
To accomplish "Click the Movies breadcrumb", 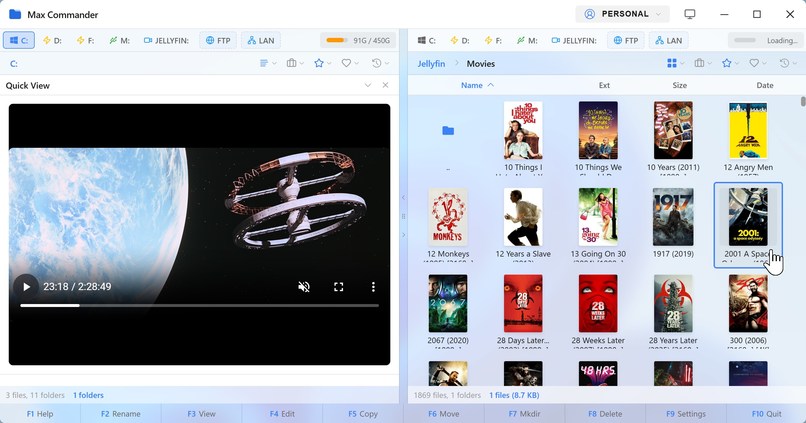I will coord(481,64).
